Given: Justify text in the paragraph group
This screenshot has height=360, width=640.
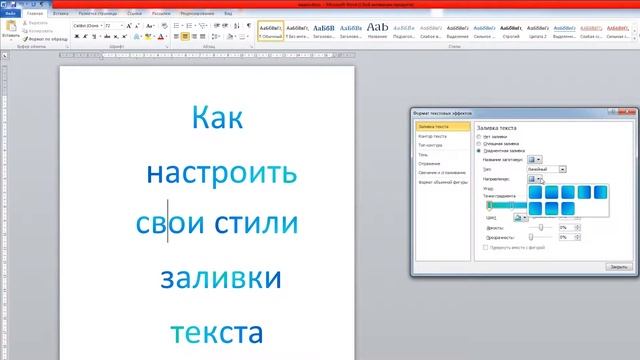Looking at the screenshot, I should pyautogui.click(x=203, y=37).
